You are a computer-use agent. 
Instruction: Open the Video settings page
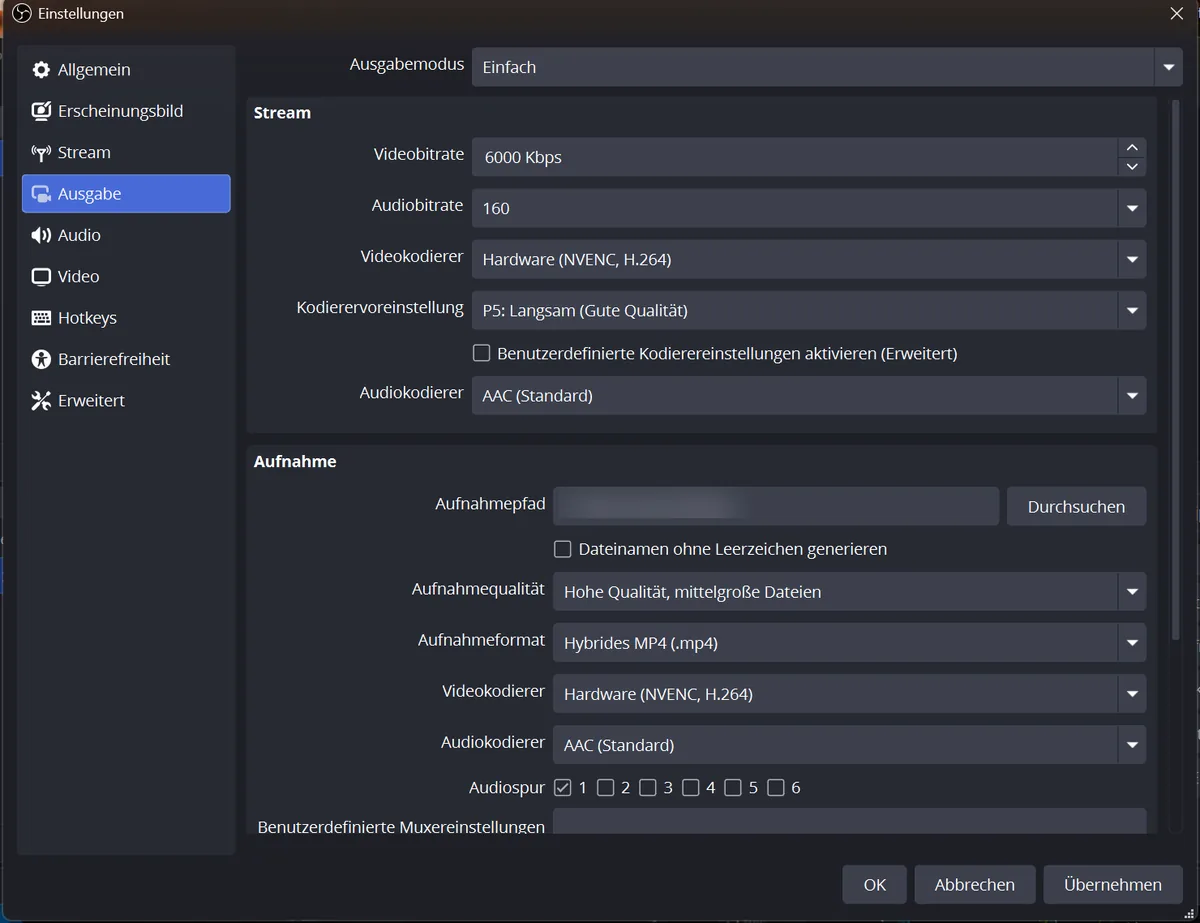126,277
